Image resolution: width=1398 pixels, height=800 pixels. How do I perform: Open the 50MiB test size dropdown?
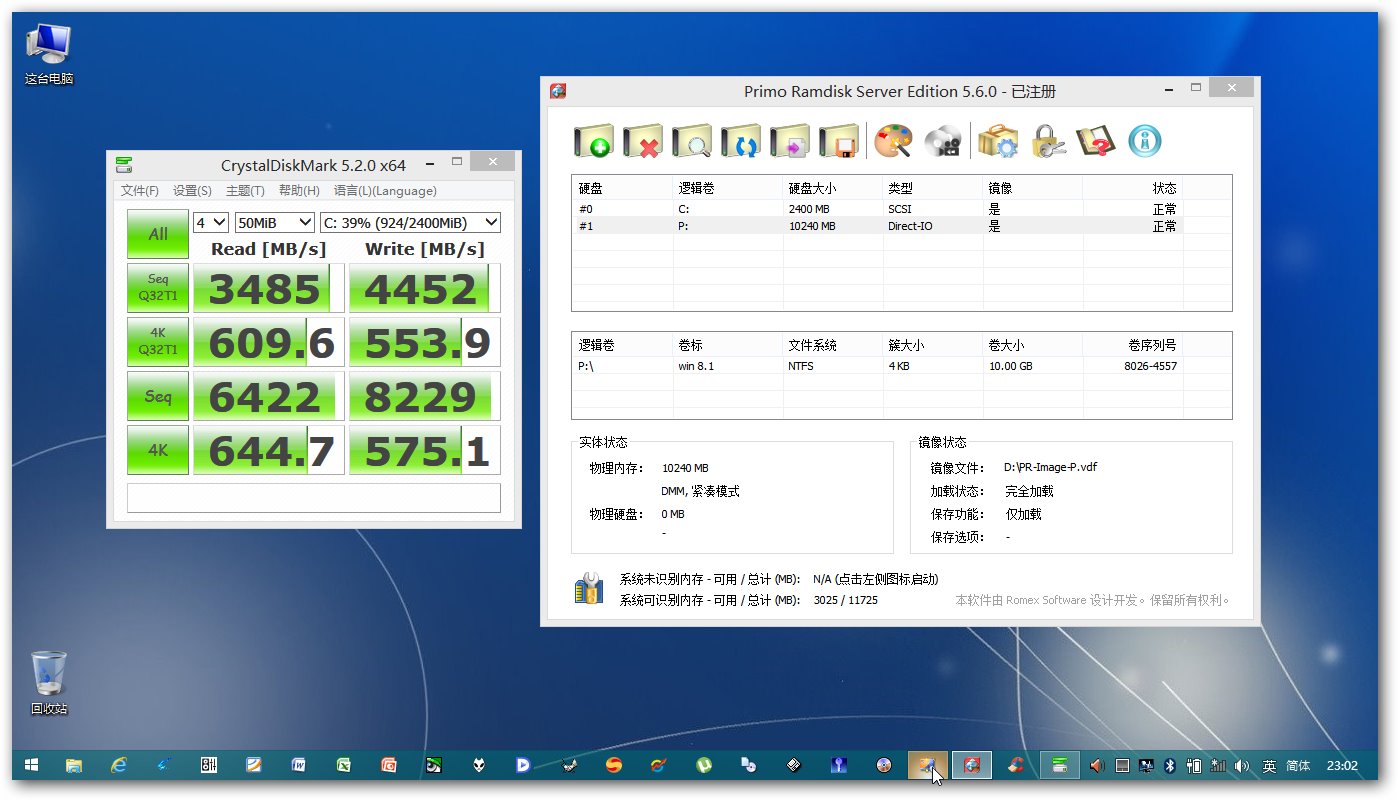click(275, 222)
